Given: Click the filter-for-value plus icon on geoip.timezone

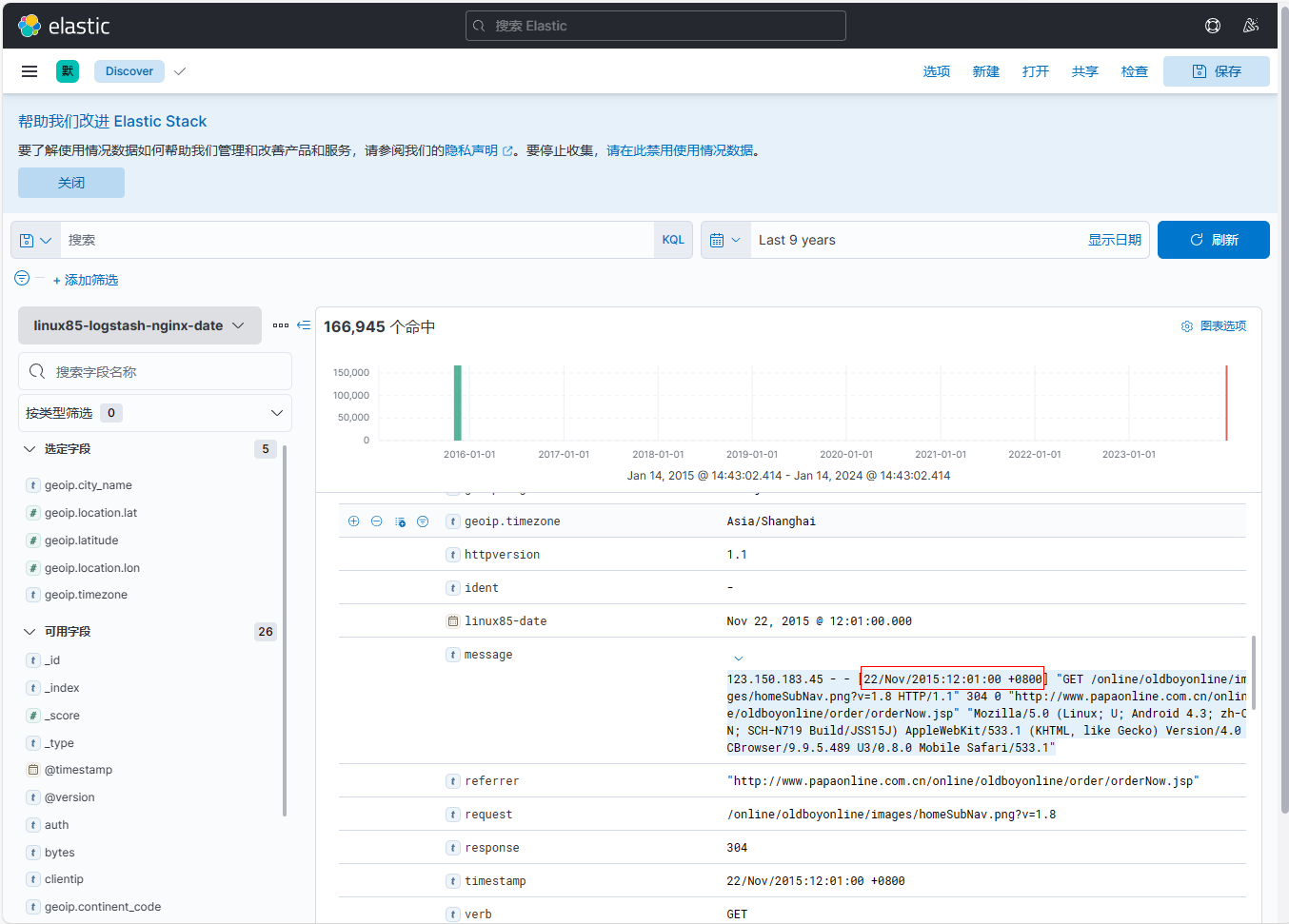Looking at the screenshot, I should 354,521.
